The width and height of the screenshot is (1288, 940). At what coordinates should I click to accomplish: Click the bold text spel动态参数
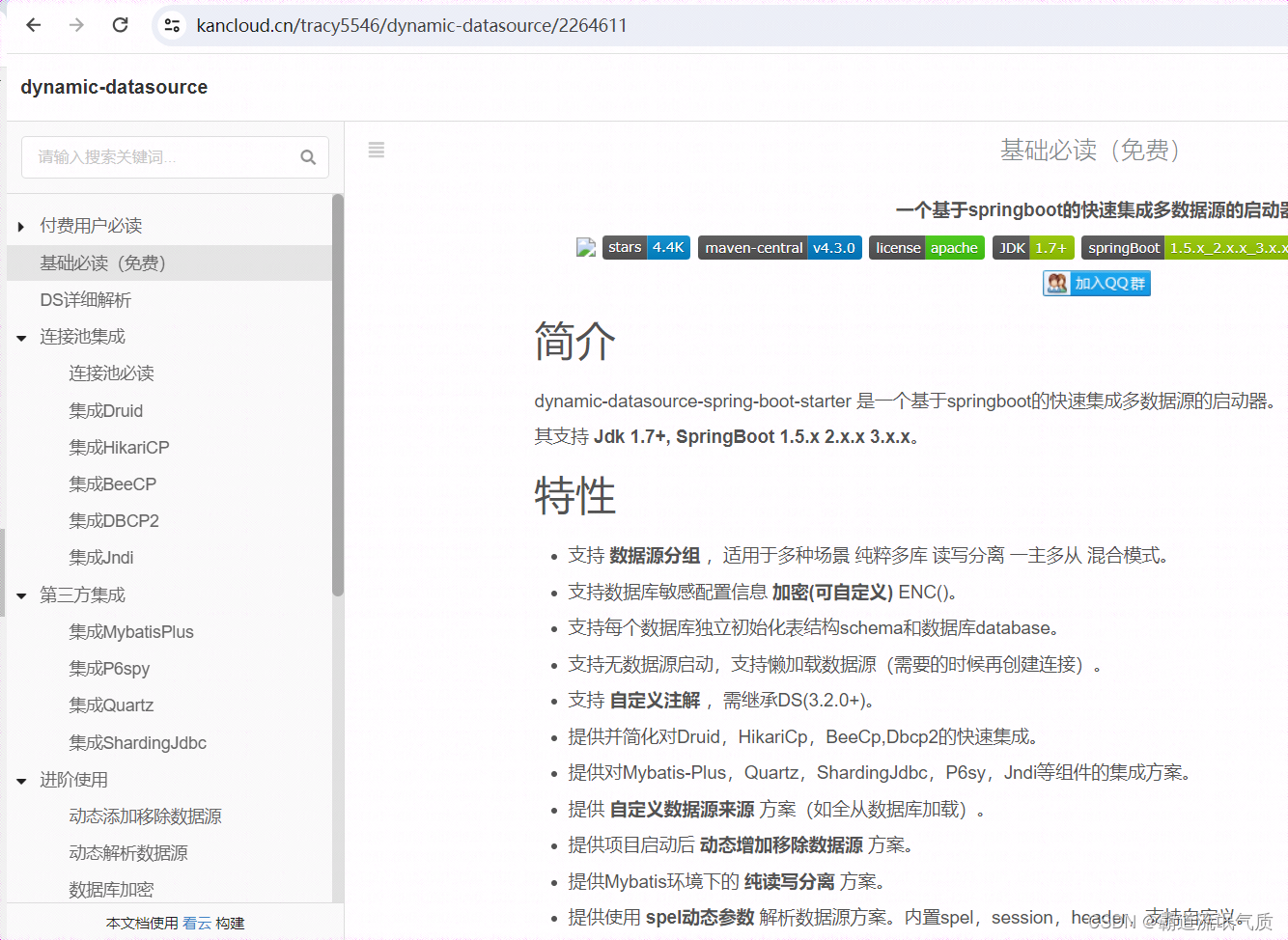[x=700, y=918]
